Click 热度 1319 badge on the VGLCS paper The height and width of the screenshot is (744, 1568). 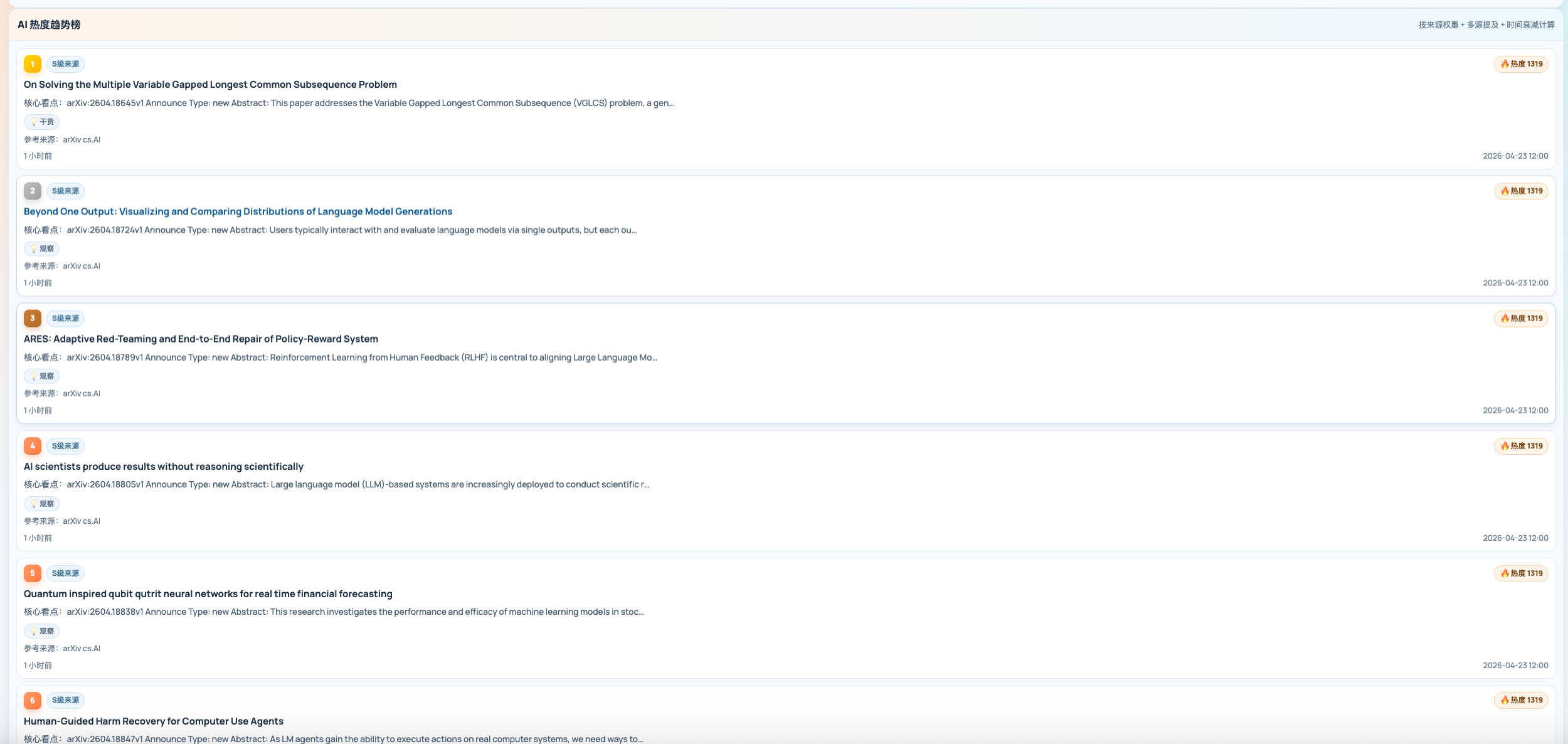coord(1521,64)
